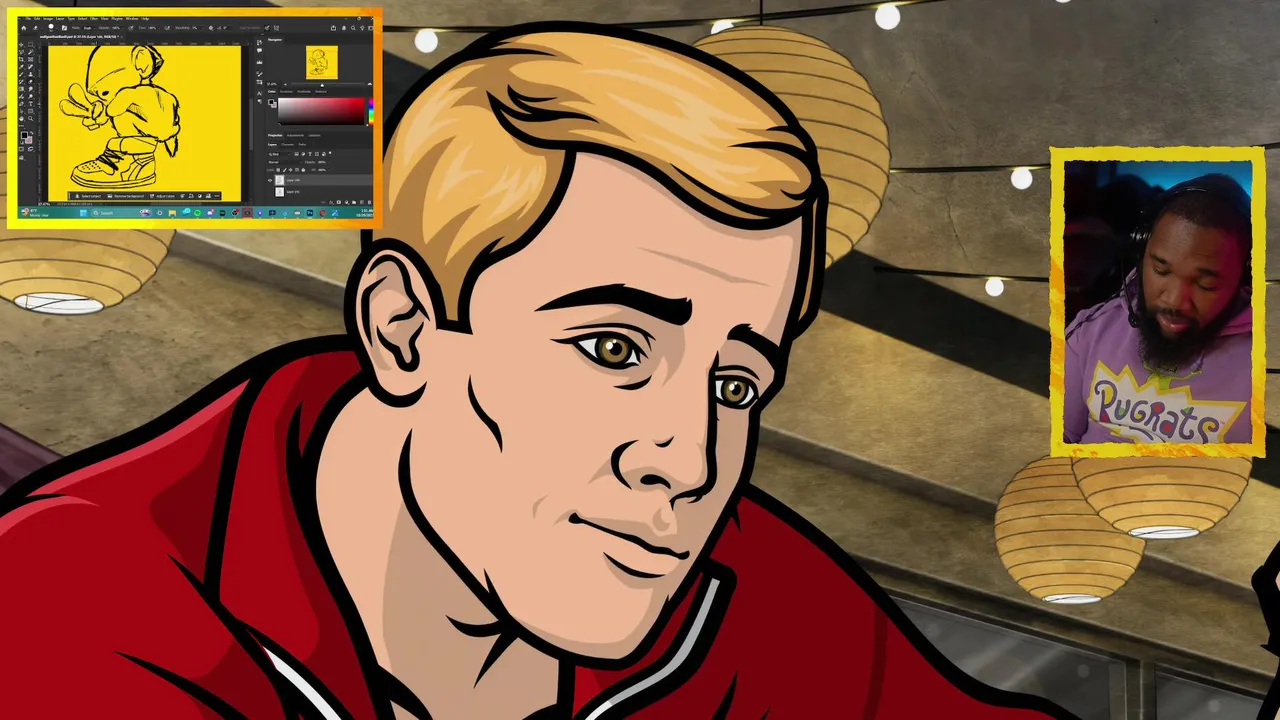The width and height of the screenshot is (1280, 720).
Task: Click the black foreground color swatch
Action: tap(24, 135)
